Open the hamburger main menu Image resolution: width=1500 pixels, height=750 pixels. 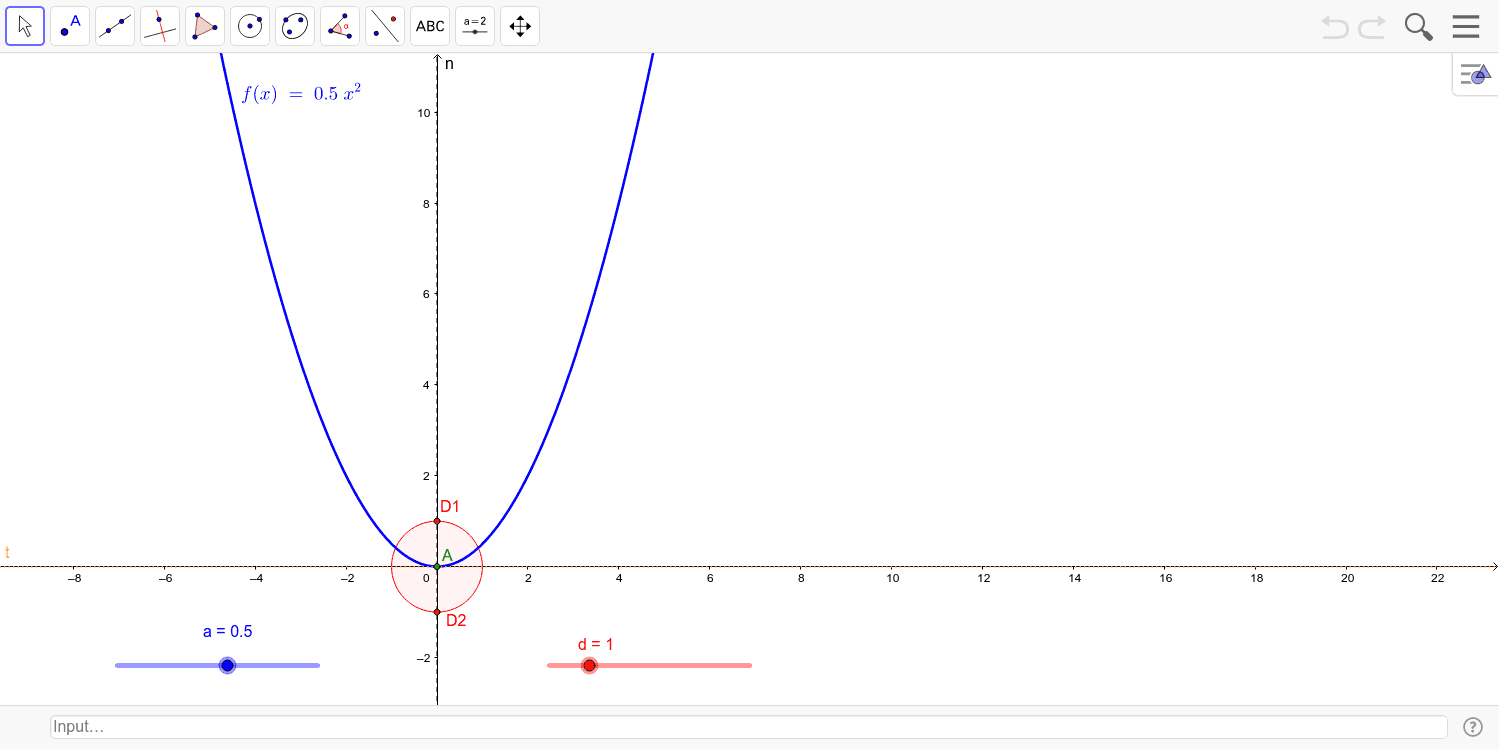coord(1466,26)
